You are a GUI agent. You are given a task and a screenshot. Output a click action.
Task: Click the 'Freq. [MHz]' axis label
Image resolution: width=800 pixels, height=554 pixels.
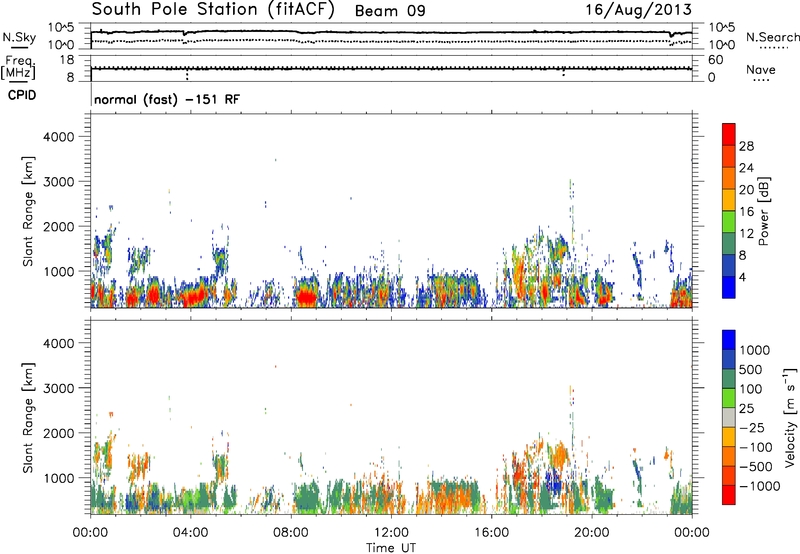tap(19, 67)
